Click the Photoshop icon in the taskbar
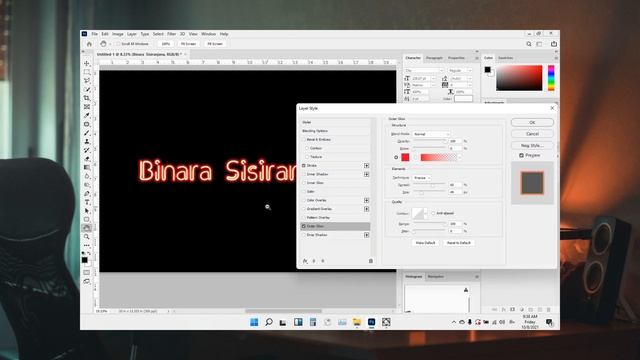Viewport: 640px width, 360px height. (x=371, y=322)
